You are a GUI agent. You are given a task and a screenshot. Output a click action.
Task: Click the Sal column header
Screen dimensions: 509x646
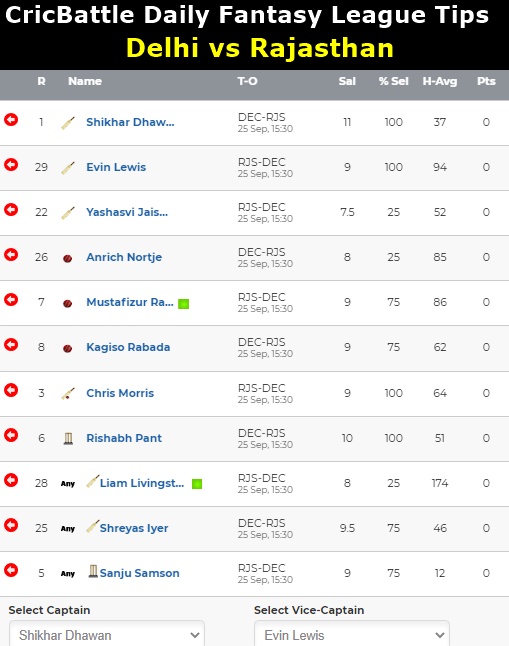pos(347,81)
